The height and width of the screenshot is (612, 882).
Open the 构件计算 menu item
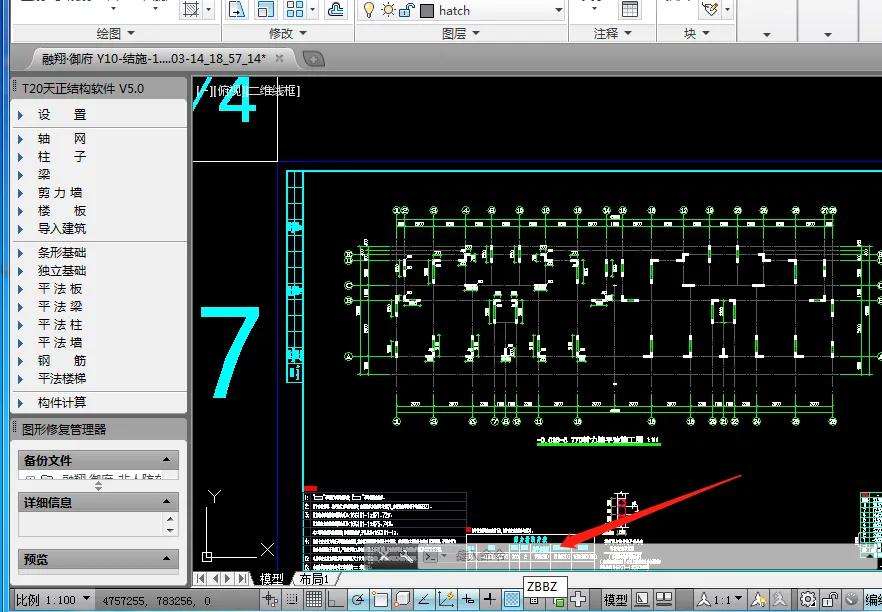[x=62, y=402]
